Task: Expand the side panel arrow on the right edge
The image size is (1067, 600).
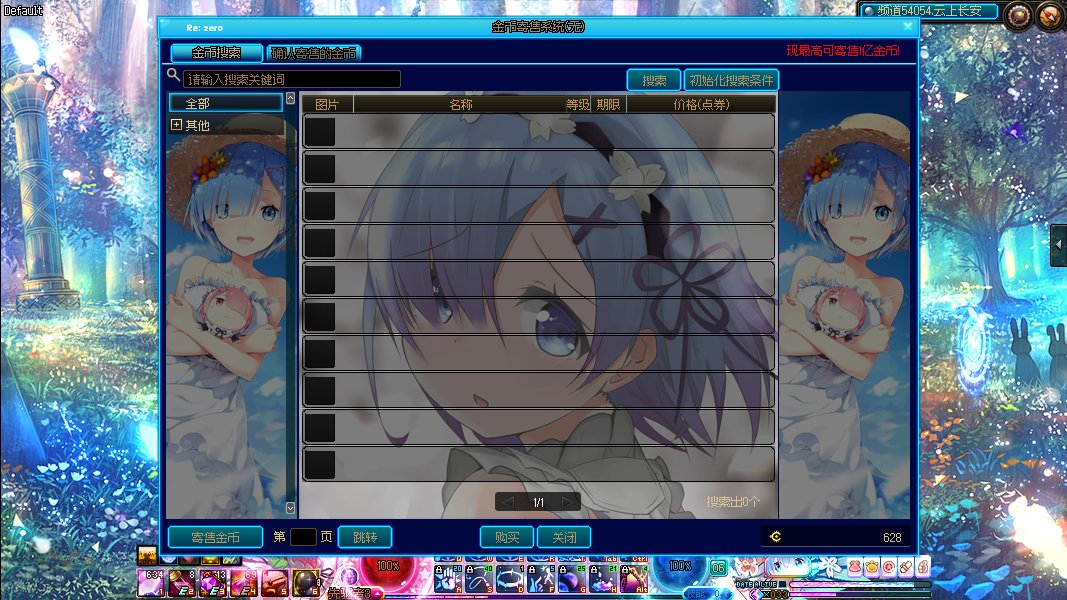Action: coord(1059,244)
